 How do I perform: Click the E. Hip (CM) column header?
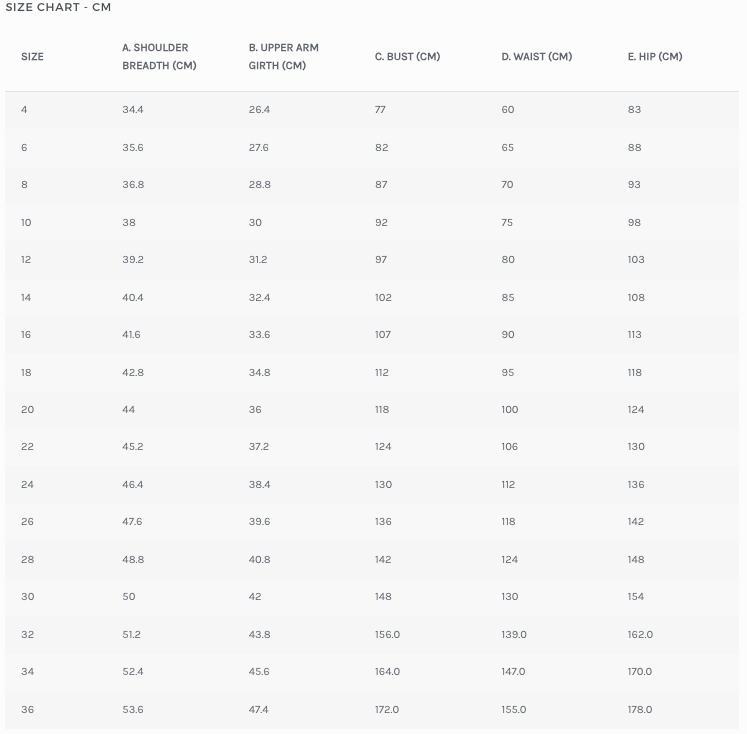point(655,57)
